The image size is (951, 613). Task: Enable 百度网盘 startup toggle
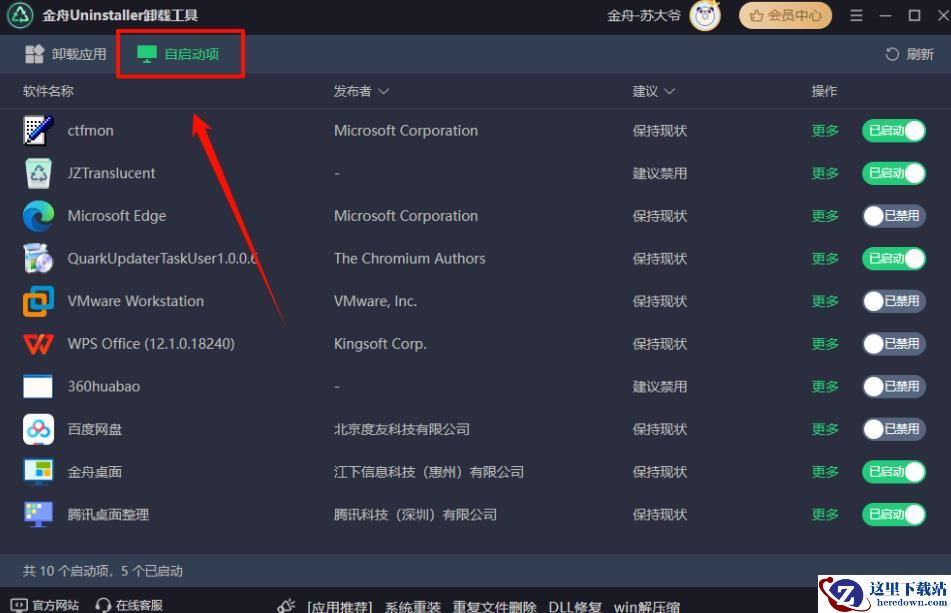coord(894,429)
